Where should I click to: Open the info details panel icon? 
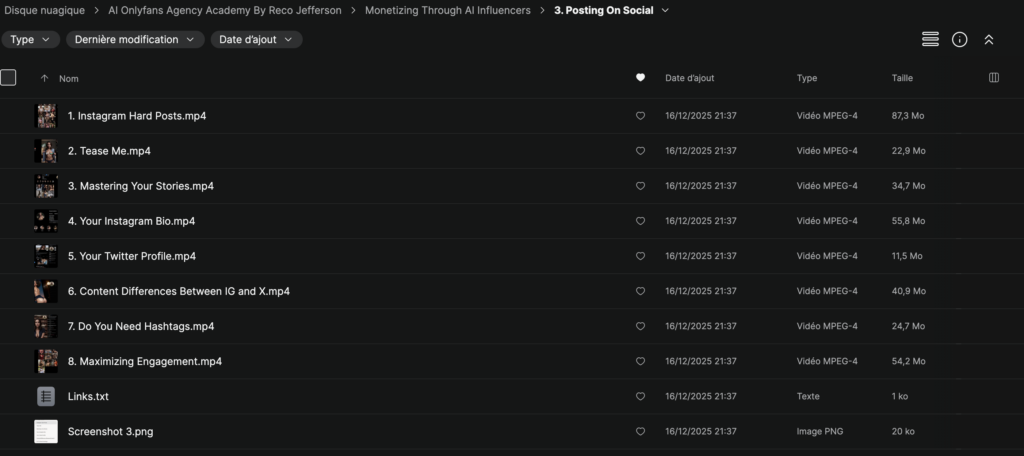coord(959,39)
